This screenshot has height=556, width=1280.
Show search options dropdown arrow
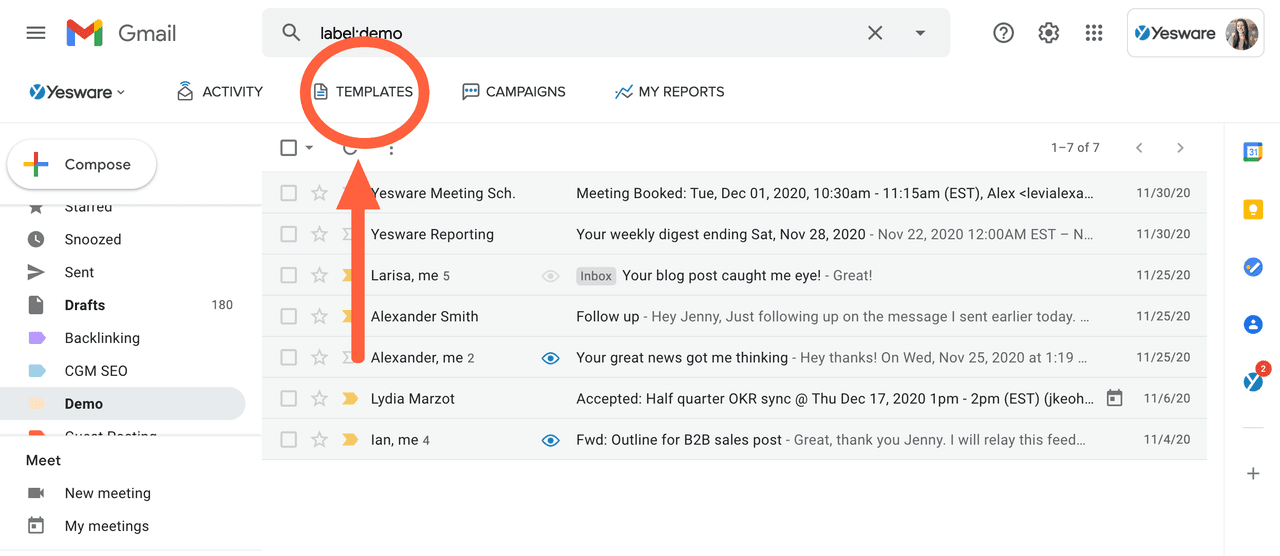pos(920,33)
